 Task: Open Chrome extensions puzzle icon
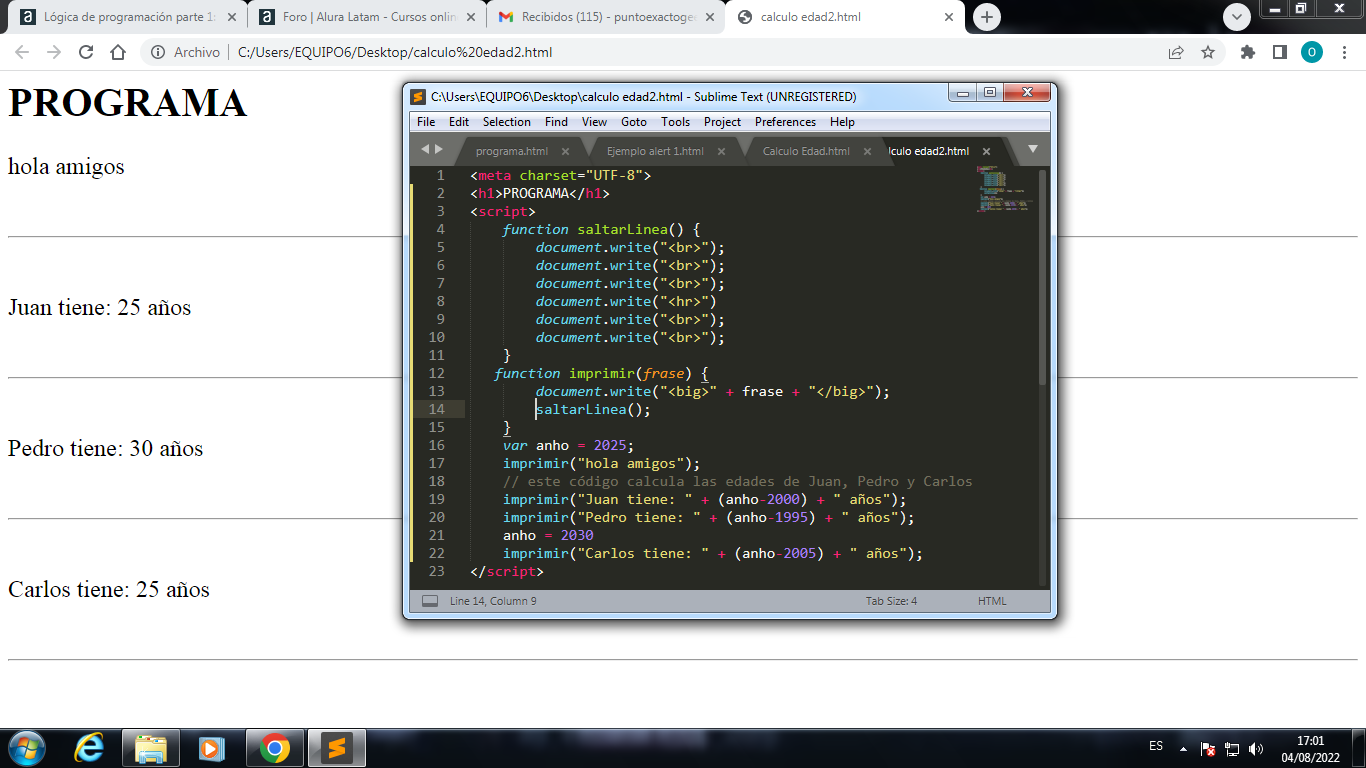[1248, 53]
